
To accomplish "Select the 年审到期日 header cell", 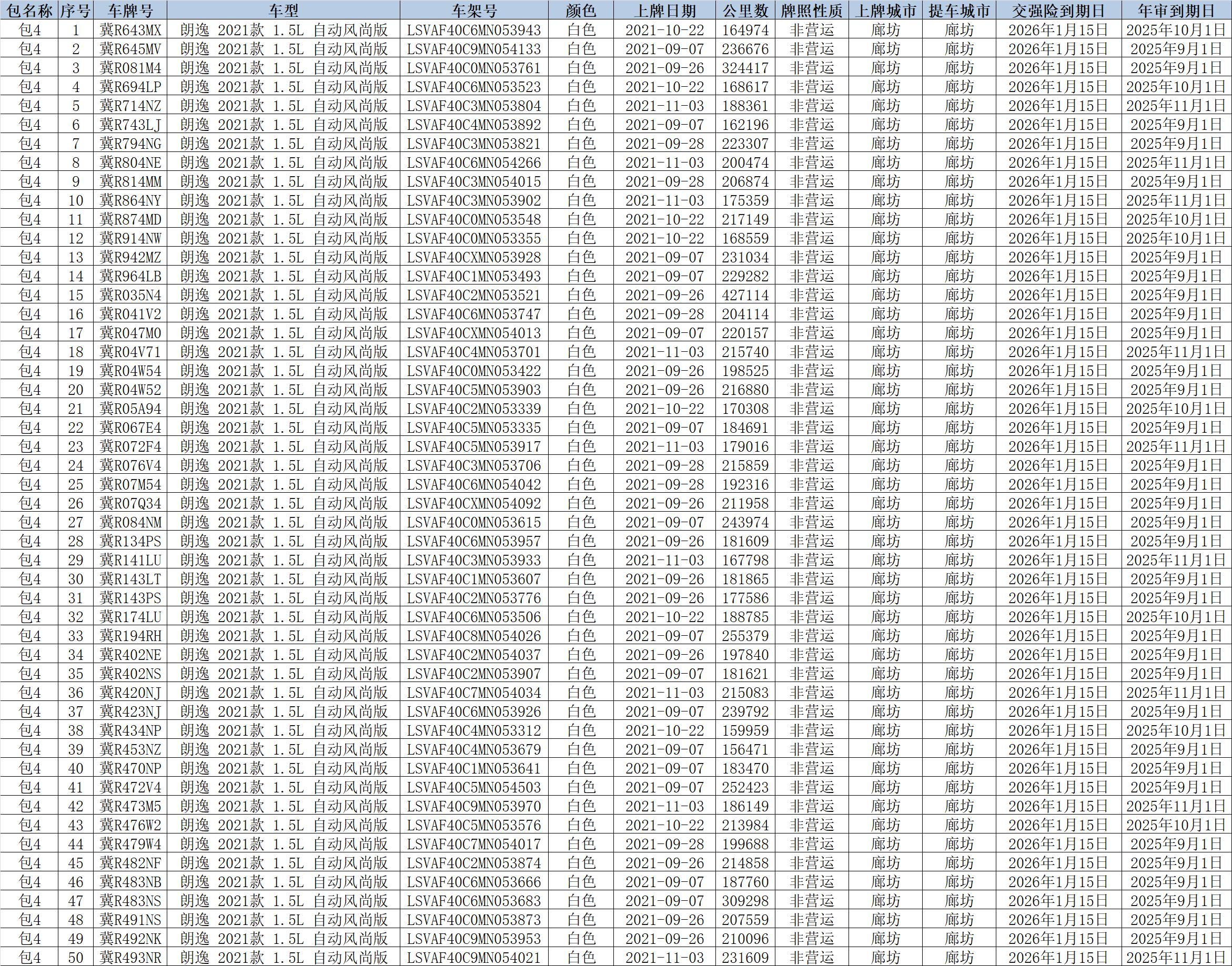I will pos(1177,10).
